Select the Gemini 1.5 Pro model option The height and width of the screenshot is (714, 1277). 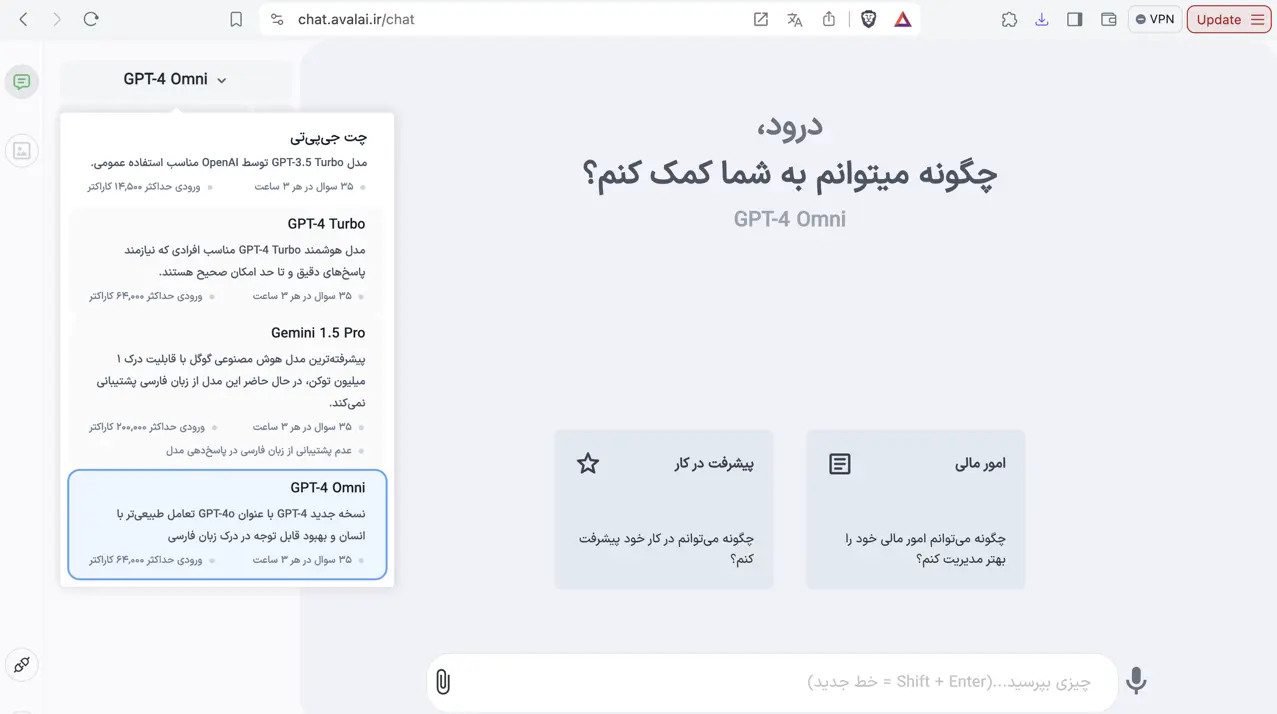click(x=227, y=391)
